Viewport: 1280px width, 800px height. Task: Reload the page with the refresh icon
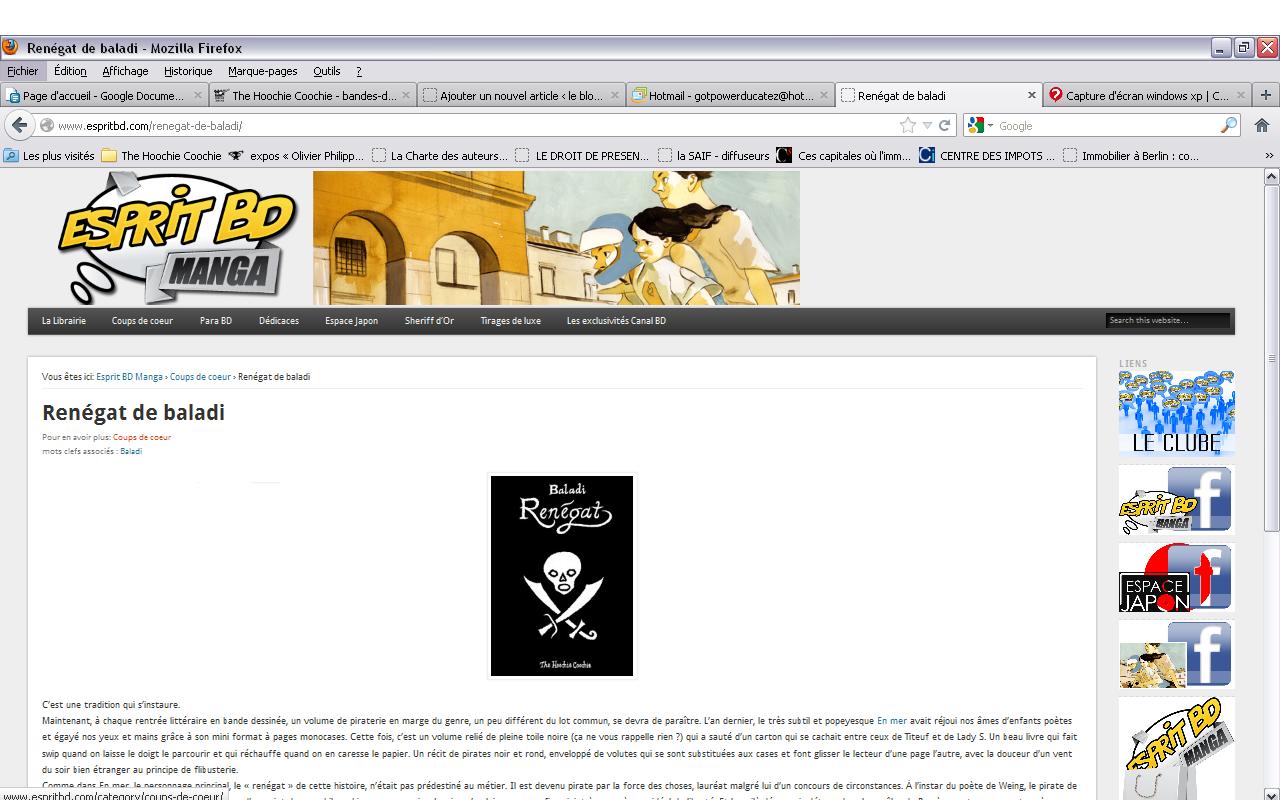pyautogui.click(x=944, y=125)
